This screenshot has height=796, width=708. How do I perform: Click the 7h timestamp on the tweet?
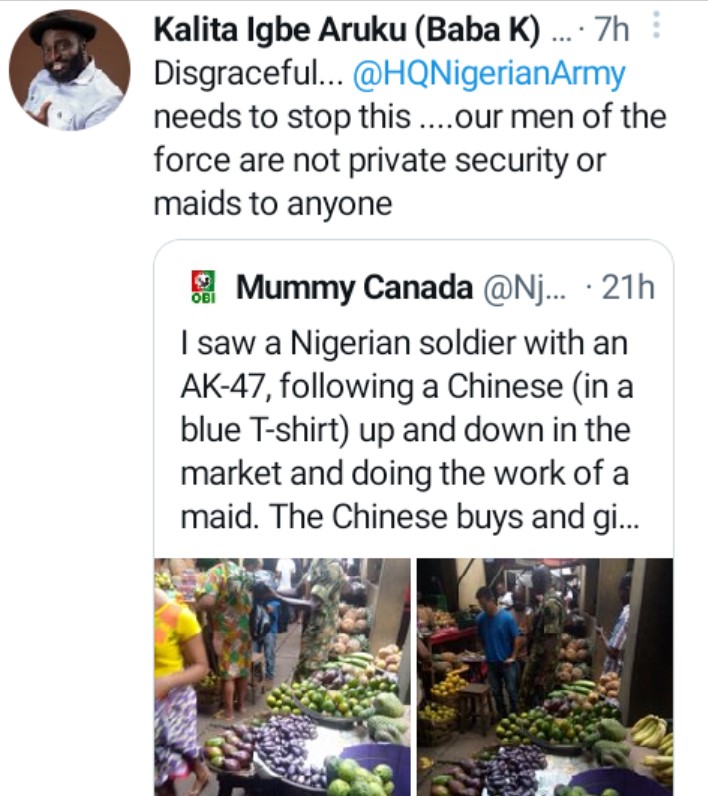coord(611,31)
